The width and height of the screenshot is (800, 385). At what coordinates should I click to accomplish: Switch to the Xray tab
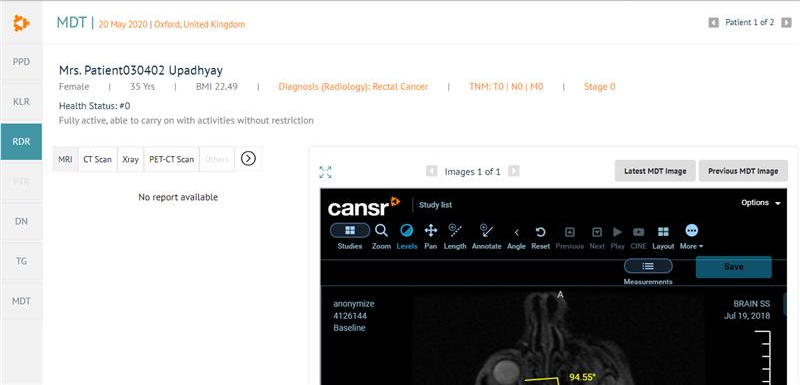[131, 159]
